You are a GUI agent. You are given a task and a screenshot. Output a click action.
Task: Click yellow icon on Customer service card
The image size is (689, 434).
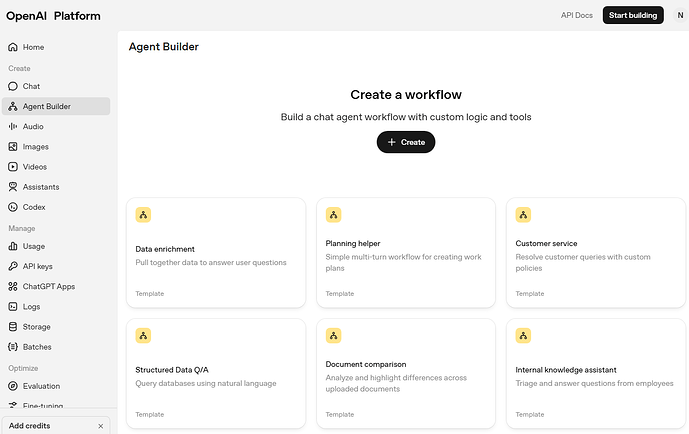[x=523, y=215]
